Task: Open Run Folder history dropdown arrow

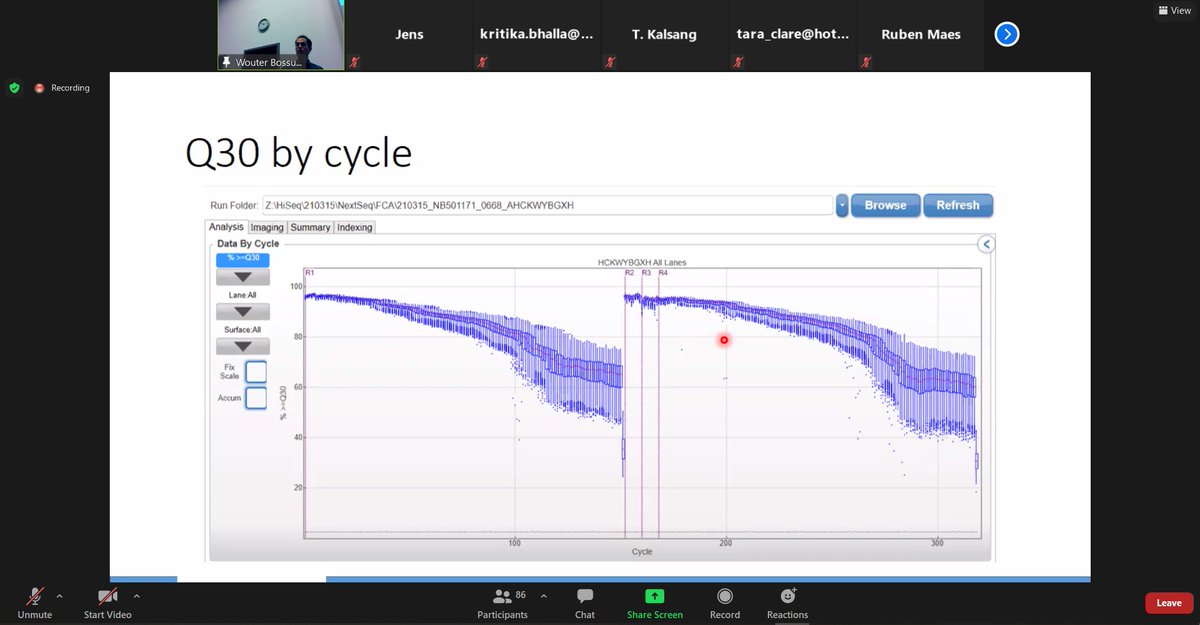Action: pos(842,206)
